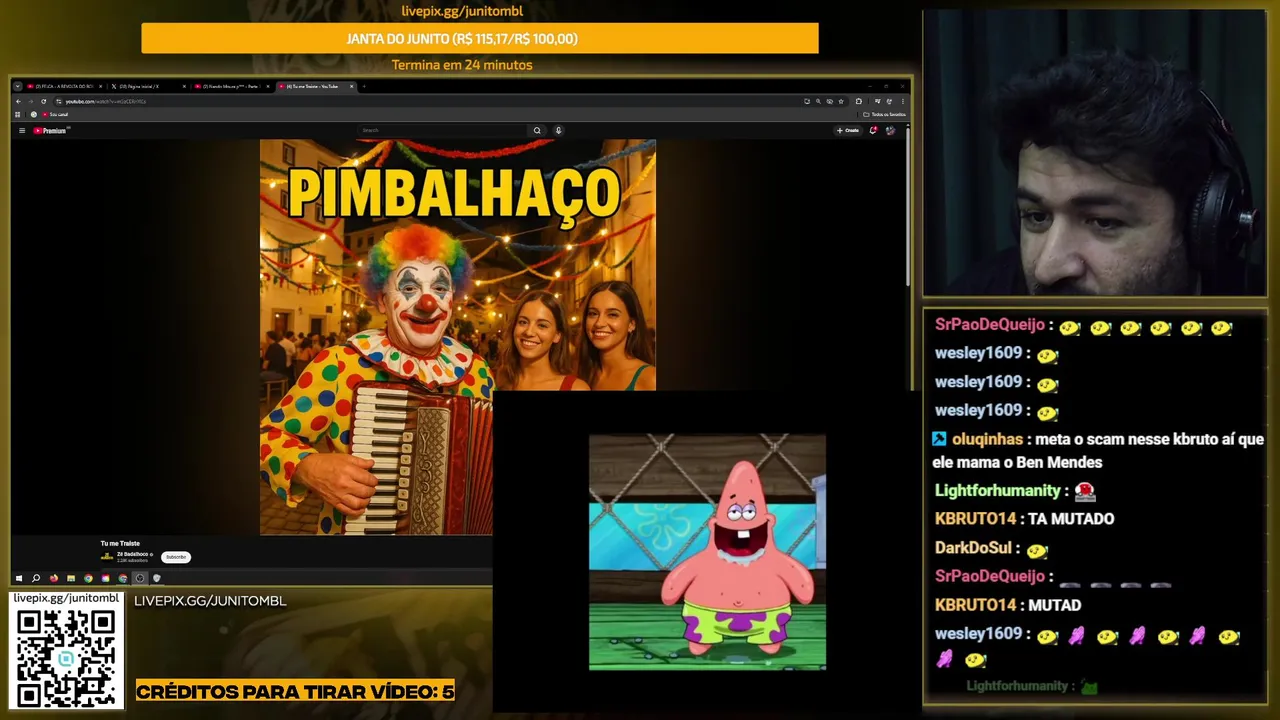1280x720 pixels.
Task: Open the browser profile icon
Action: 889,101
